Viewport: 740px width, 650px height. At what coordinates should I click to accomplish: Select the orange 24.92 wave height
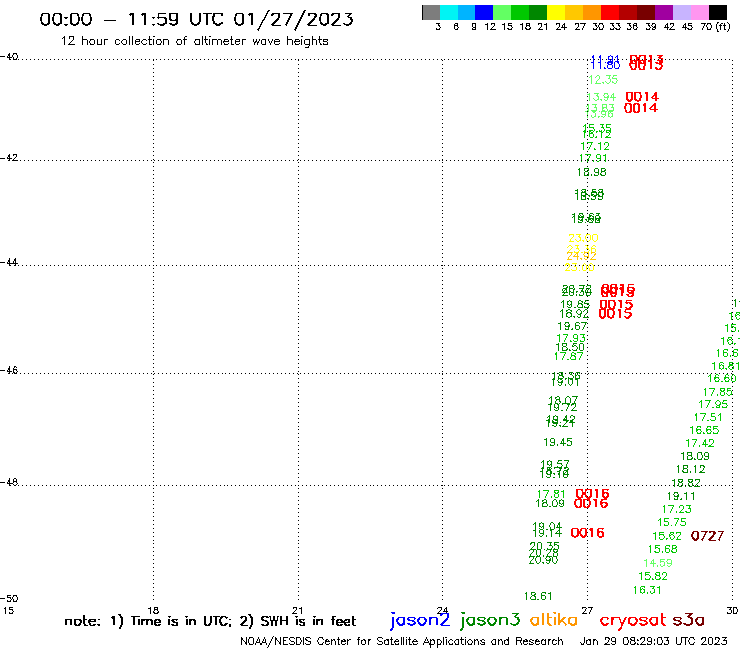point(581,256)
